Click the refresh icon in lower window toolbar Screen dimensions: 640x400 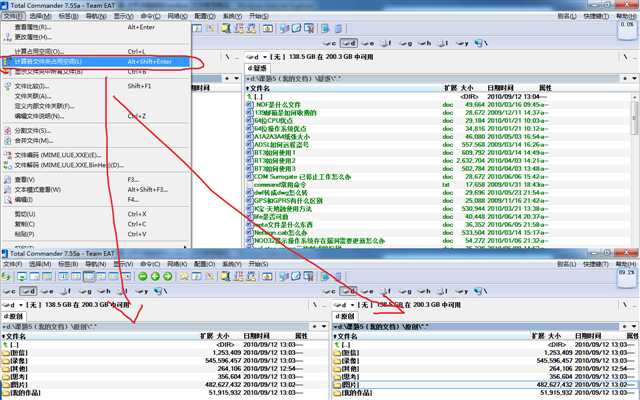tap(5, 277)
